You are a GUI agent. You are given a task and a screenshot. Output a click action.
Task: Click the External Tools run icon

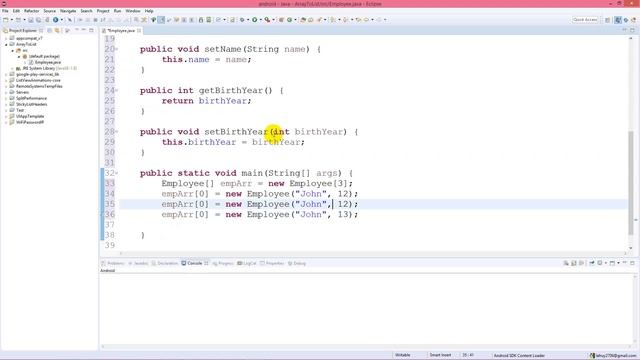tap(267, 20)
